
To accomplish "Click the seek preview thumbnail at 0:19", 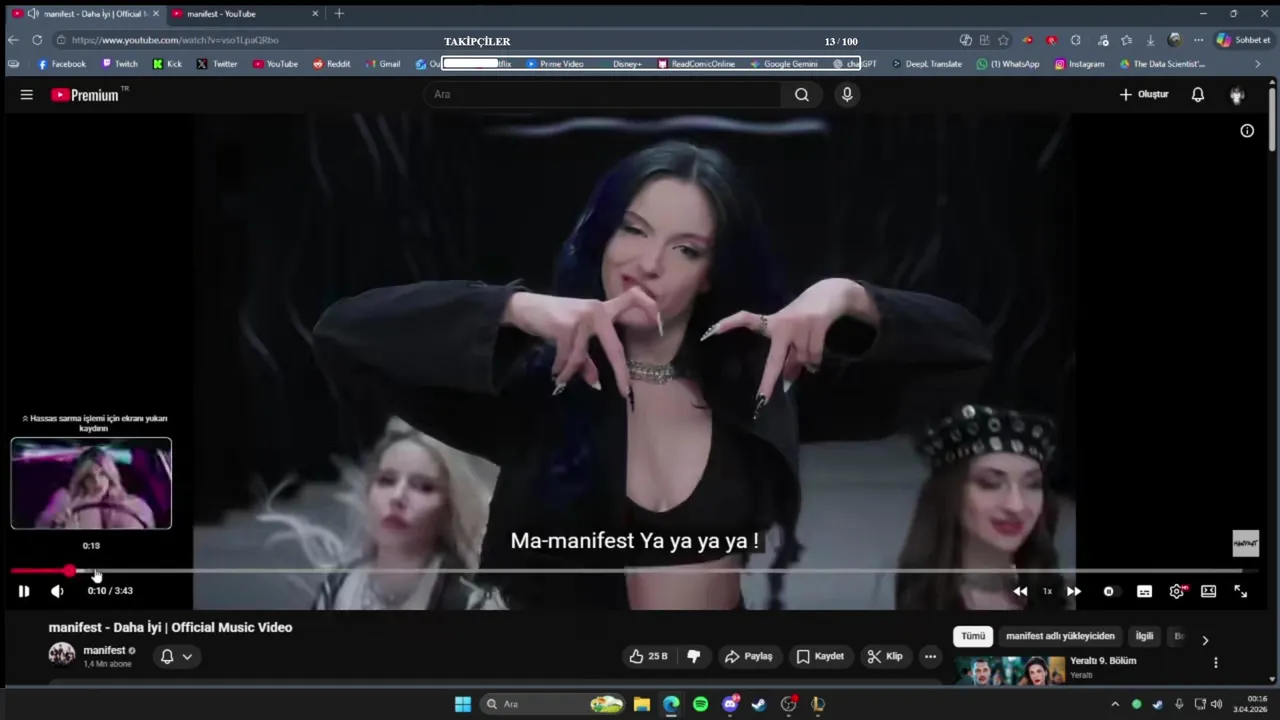I will (x=91, y=483).
